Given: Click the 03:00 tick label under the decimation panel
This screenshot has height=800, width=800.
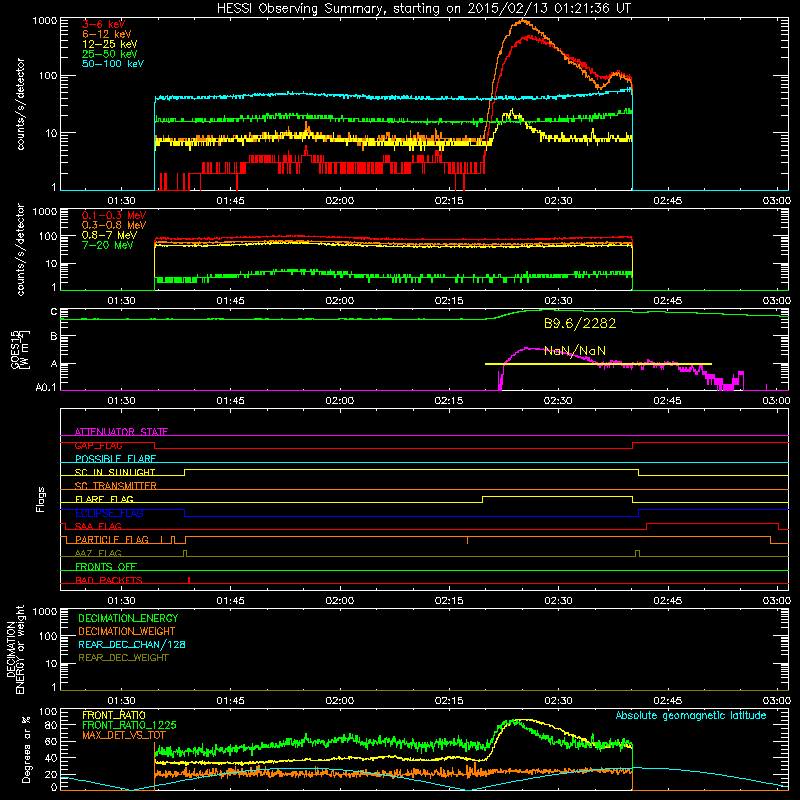Looking at the screenshot, I should point(776,701).
